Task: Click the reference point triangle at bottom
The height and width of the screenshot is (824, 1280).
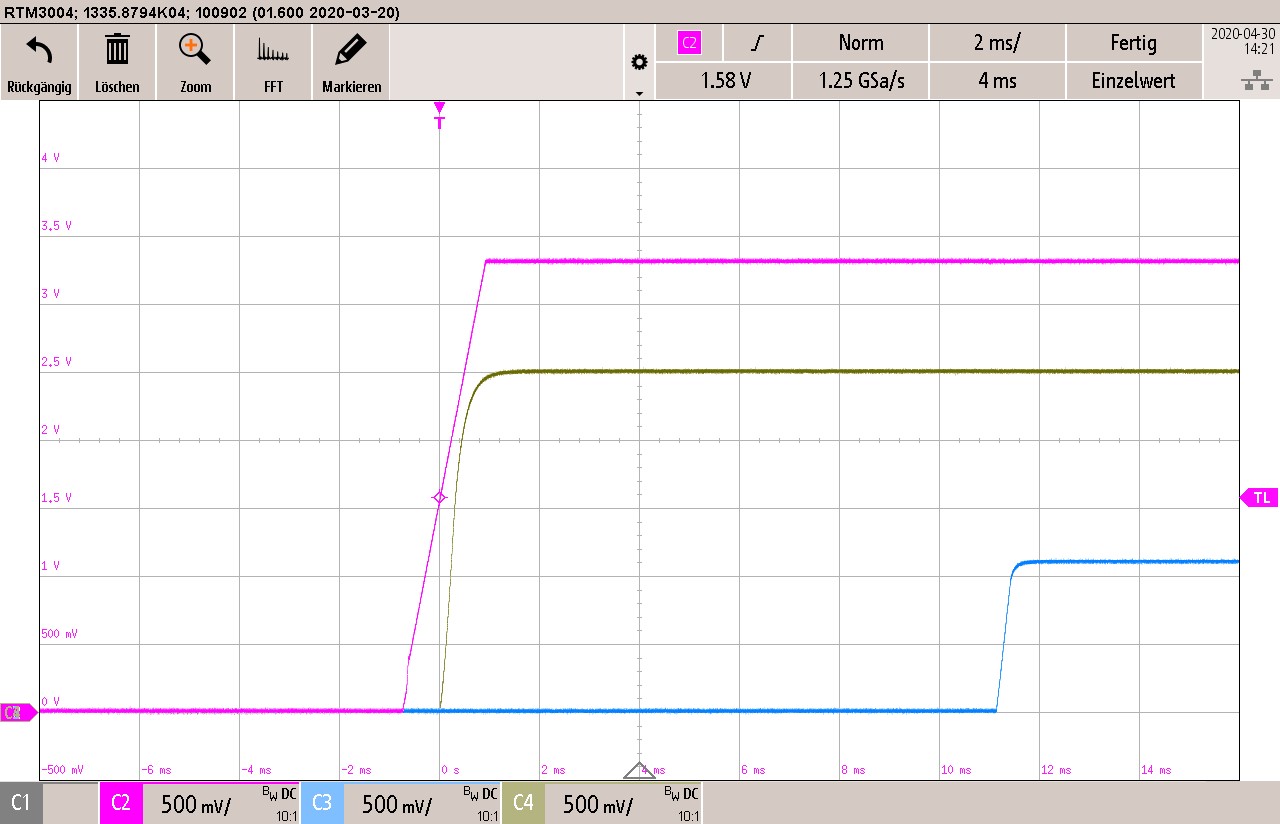Action: (639, 770)
